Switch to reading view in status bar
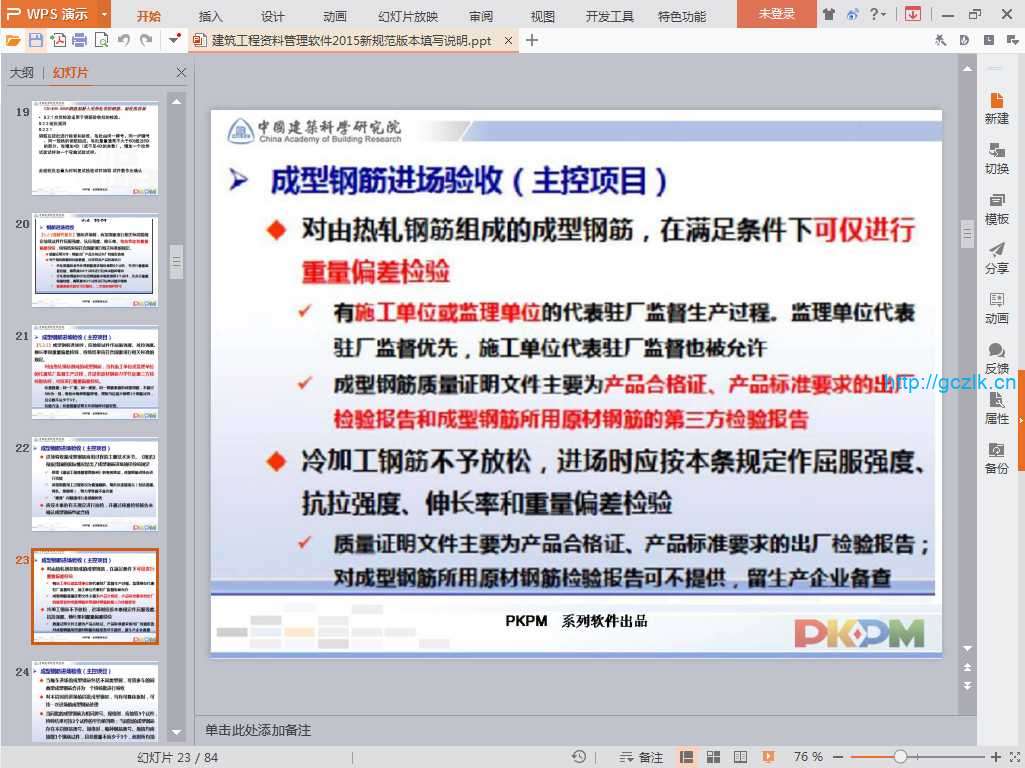Screen dimensions: 1025x768 [737, 757]
